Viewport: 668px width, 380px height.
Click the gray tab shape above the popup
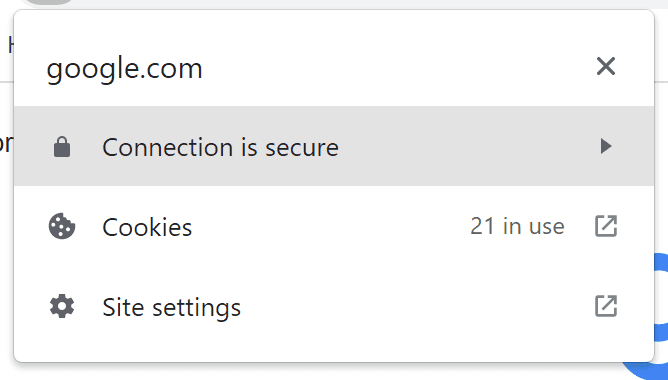tap(49, 2)
